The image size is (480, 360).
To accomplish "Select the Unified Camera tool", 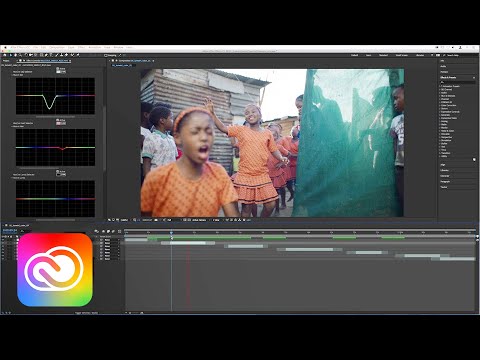I will [x=30, y=55].
